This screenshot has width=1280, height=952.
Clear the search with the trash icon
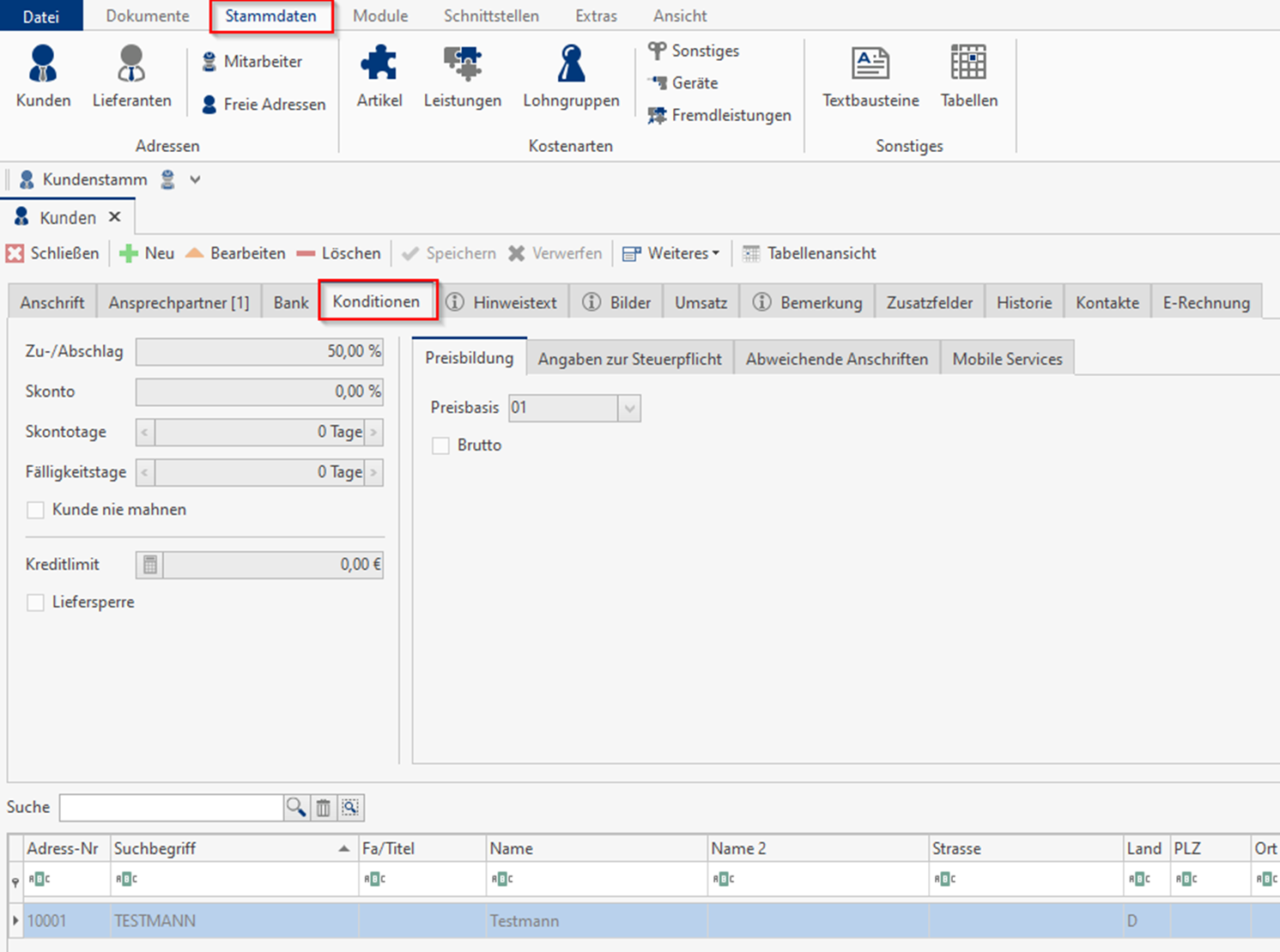click(x=323, y=807)
